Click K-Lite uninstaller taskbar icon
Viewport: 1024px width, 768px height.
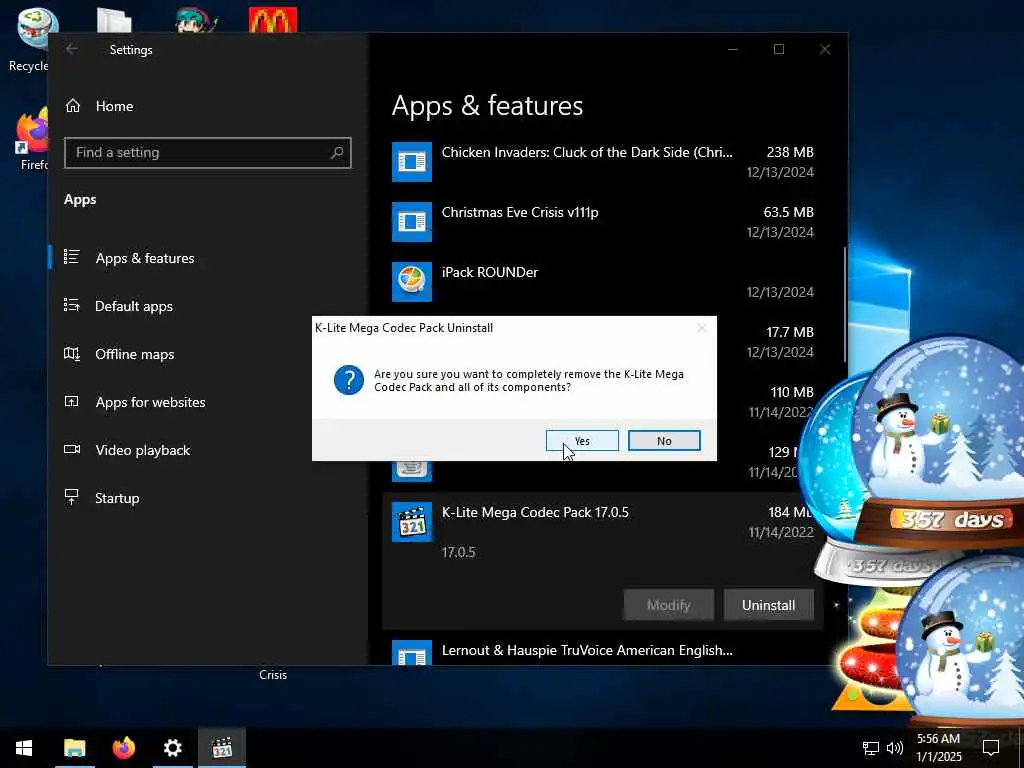click(222, 748)
